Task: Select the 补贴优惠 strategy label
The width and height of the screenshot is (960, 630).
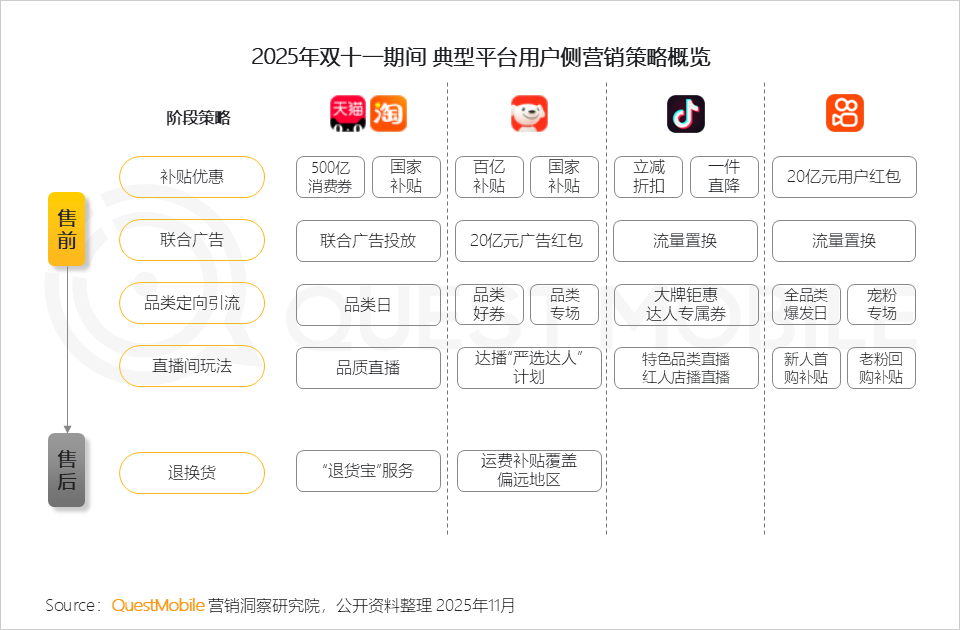Action: click(191, 177)
